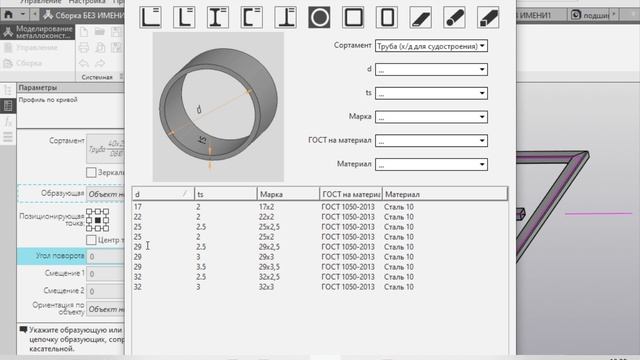
Task: Select Моделирование металлоконструкций toolbar set
Action: click(x=38, y=32)
